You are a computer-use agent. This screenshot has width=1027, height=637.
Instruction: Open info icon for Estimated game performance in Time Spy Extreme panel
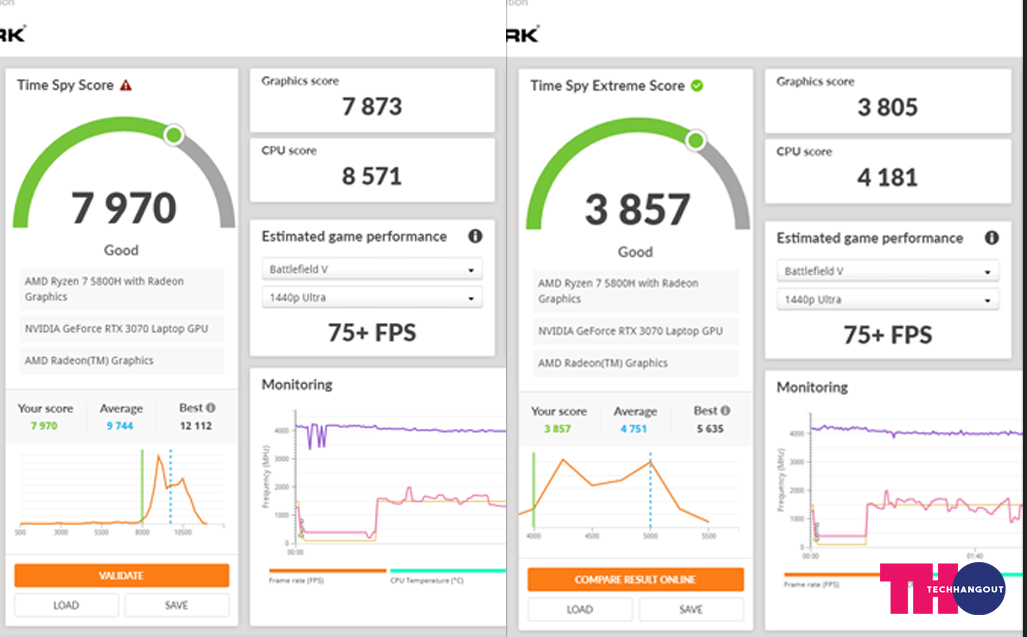click(992, 238)
